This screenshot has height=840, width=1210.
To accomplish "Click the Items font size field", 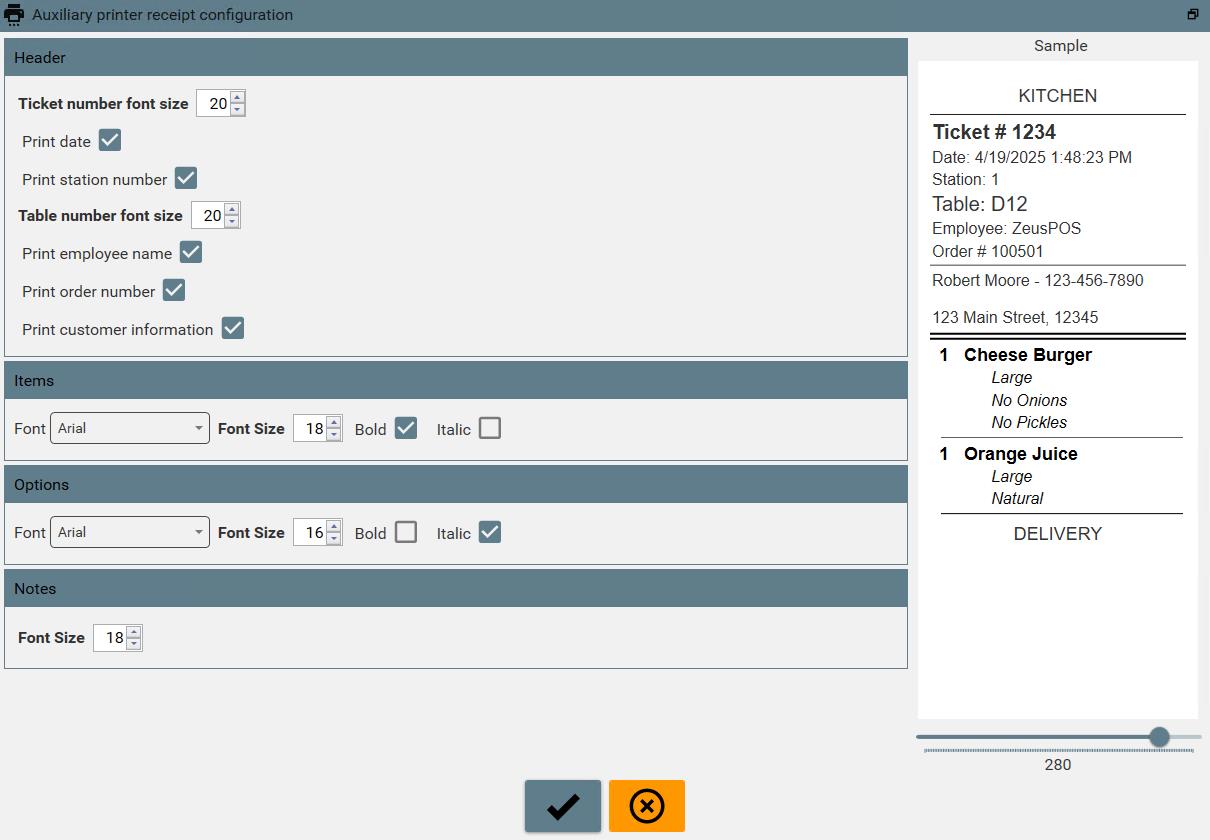I will (x=310, y=428).
